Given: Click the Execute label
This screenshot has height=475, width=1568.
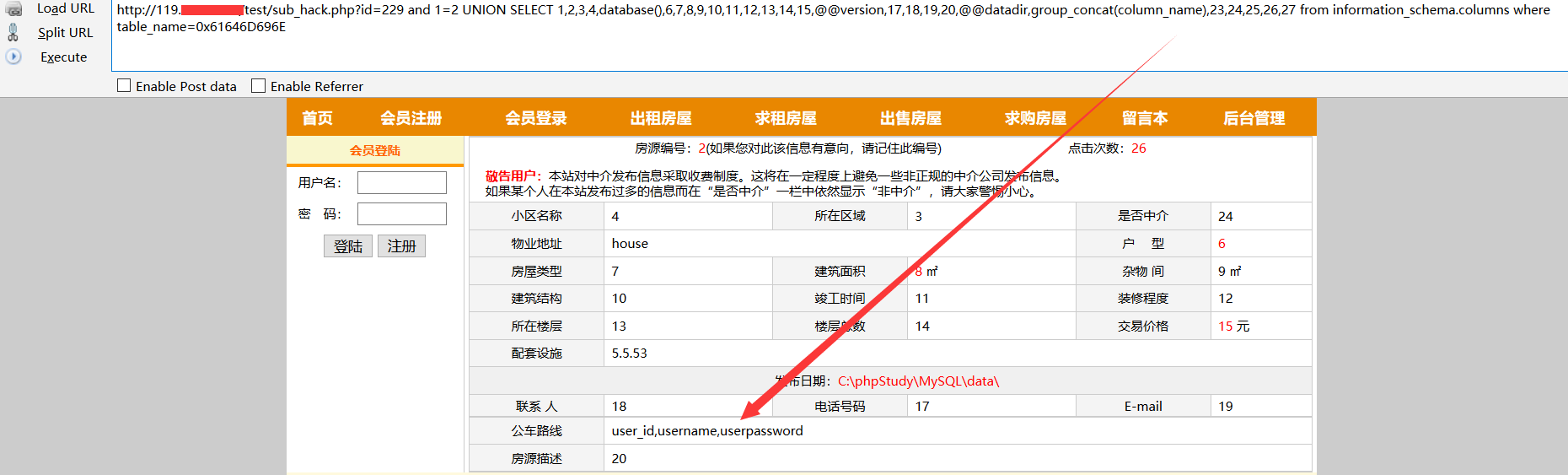Looking at the screenshot, I should tap(64, 57).
